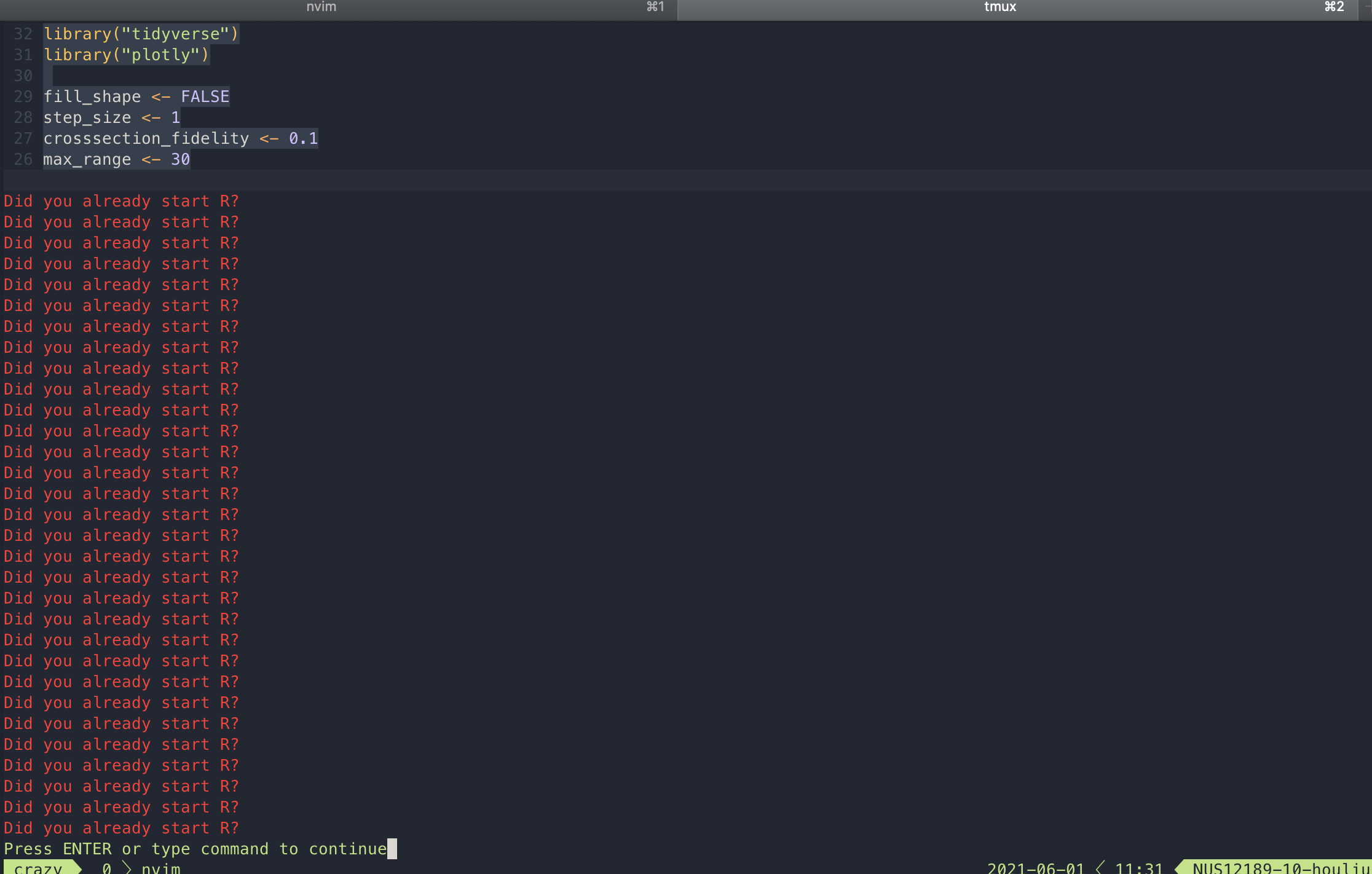The image size is (1372, 874).
Task: Click line number 32 in gutter
Action: (23, 34)
